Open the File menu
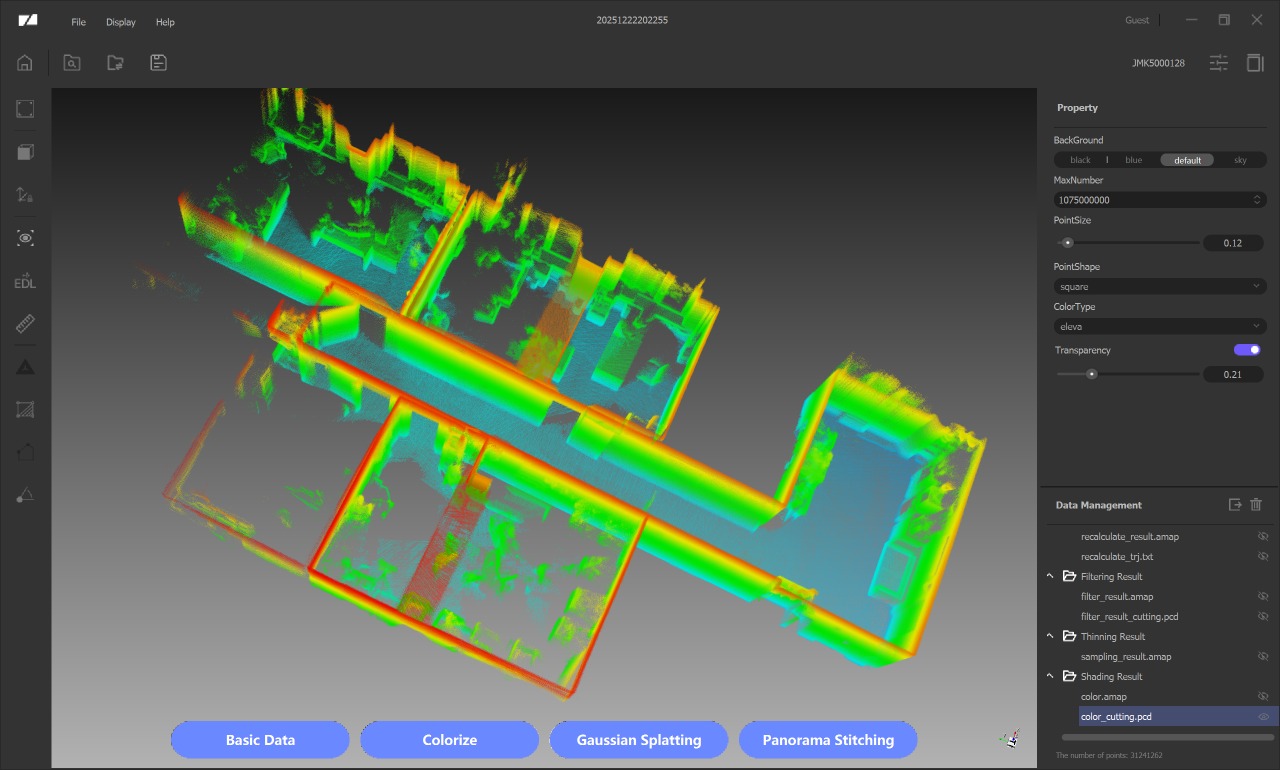The height and width of the screenshot is (770, 1280). tap(78, 22)
